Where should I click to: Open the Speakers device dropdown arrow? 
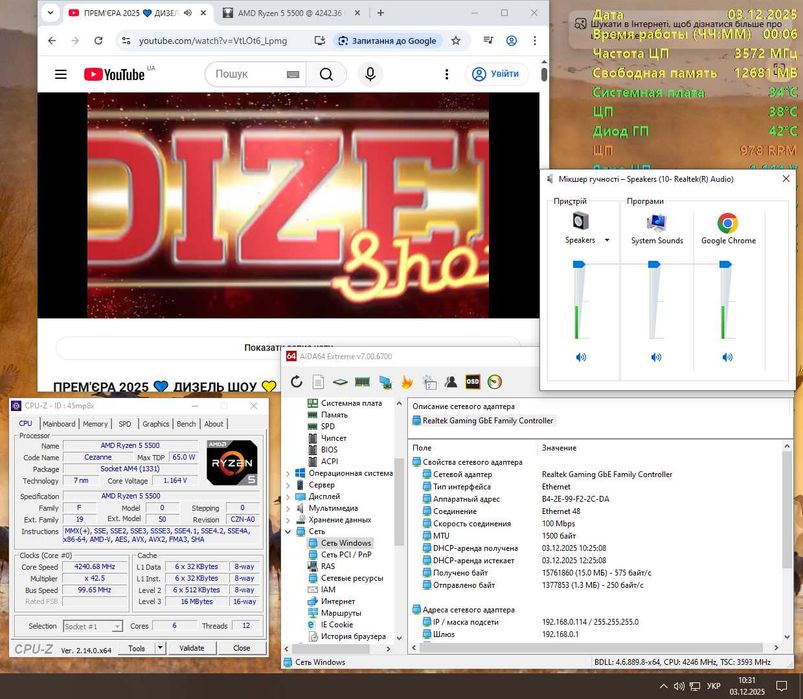coord(607,240)
